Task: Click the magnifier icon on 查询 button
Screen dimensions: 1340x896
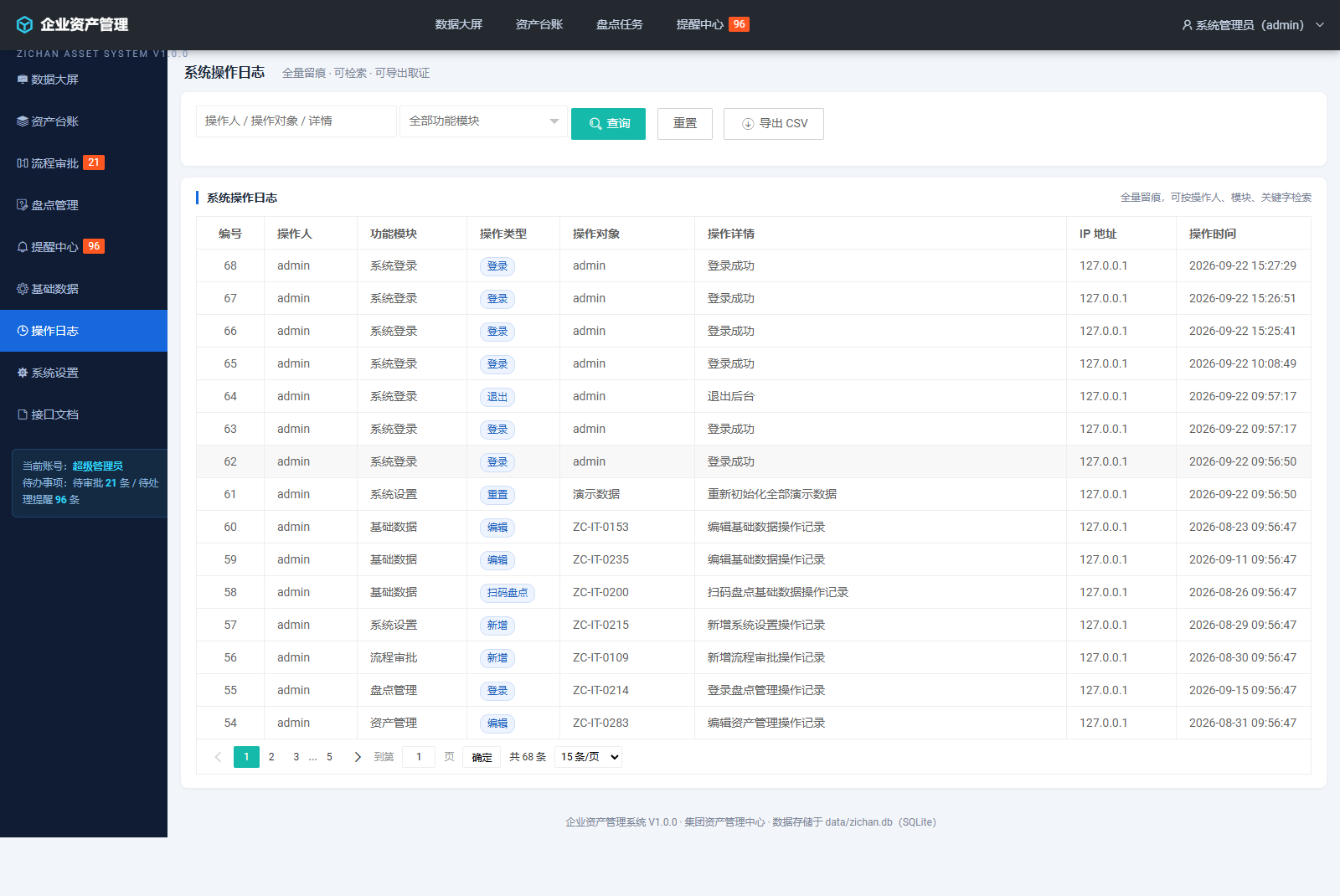Action: [x=595, y=124]
